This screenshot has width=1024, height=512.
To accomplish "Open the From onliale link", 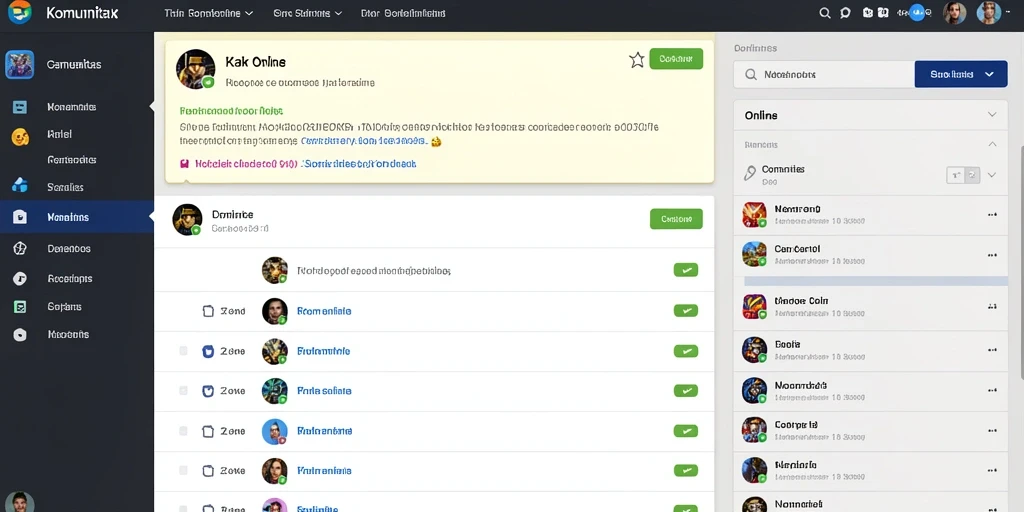I will click(x=324, y=312).
